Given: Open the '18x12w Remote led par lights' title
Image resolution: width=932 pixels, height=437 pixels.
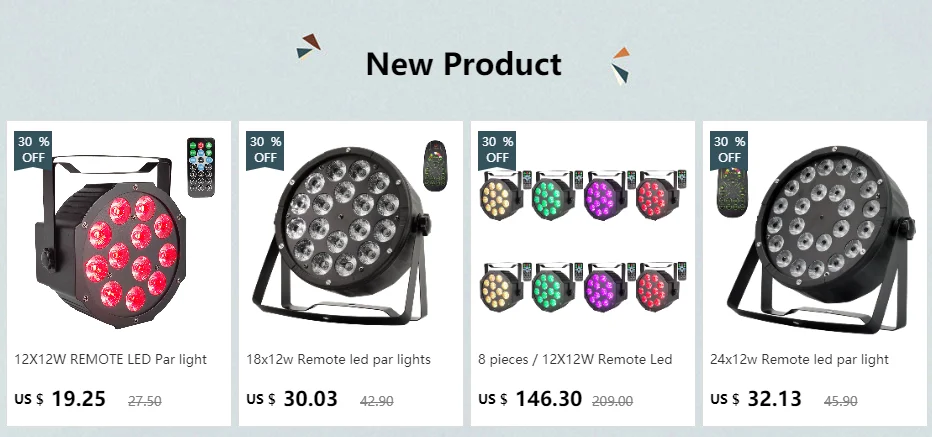Looking at the screenshot, I should pos(338,359).
